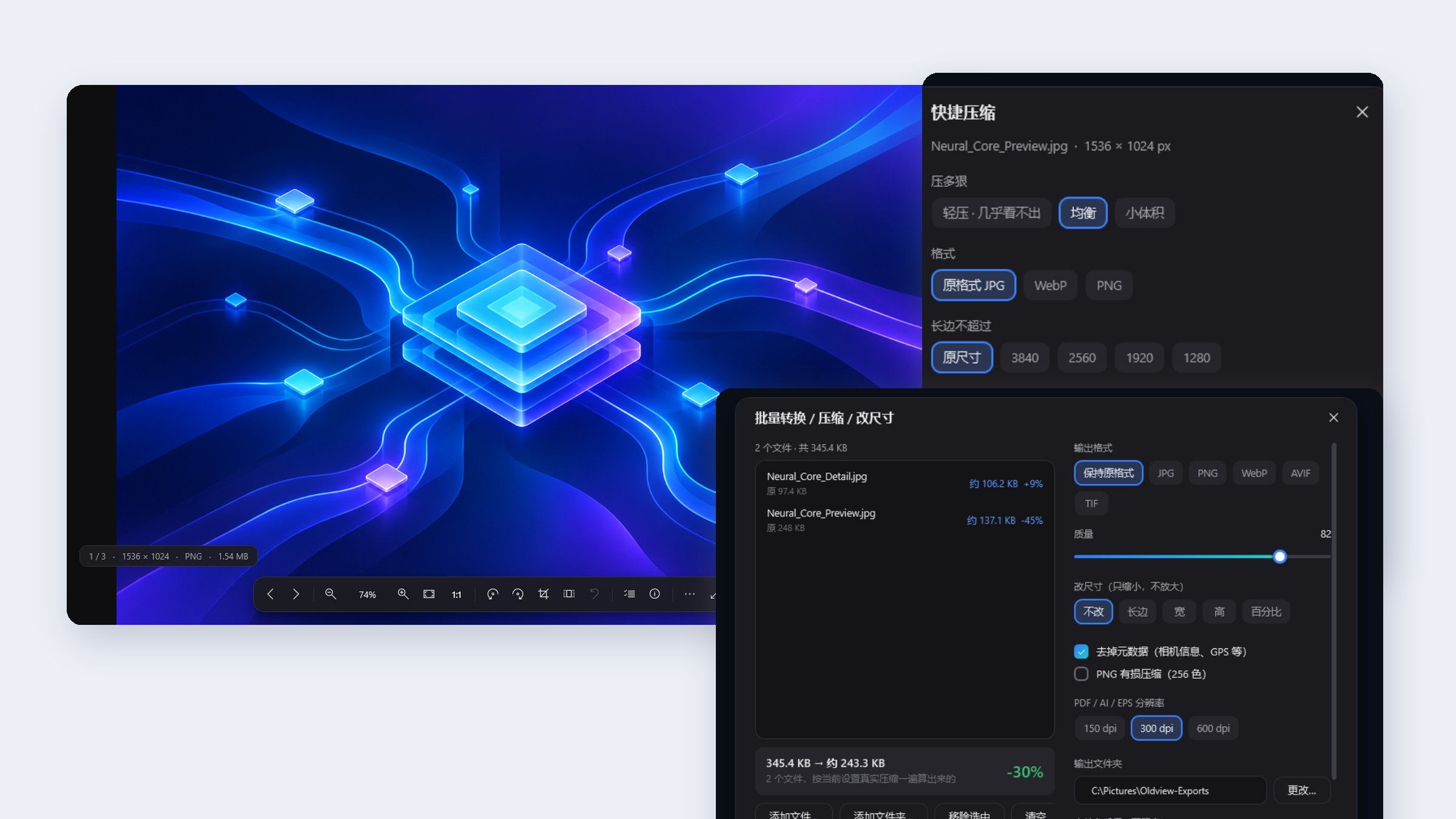Close the 快捷压缩 panel
The height and width of the screenshot is (819, 1456).
click(x=1362, y=112)
